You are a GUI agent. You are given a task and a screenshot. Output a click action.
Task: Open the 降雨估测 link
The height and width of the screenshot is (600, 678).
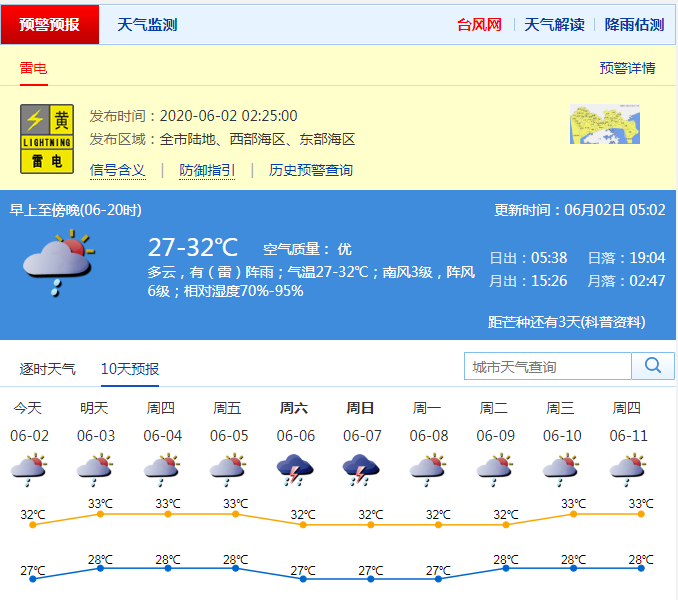click(634, 25)
